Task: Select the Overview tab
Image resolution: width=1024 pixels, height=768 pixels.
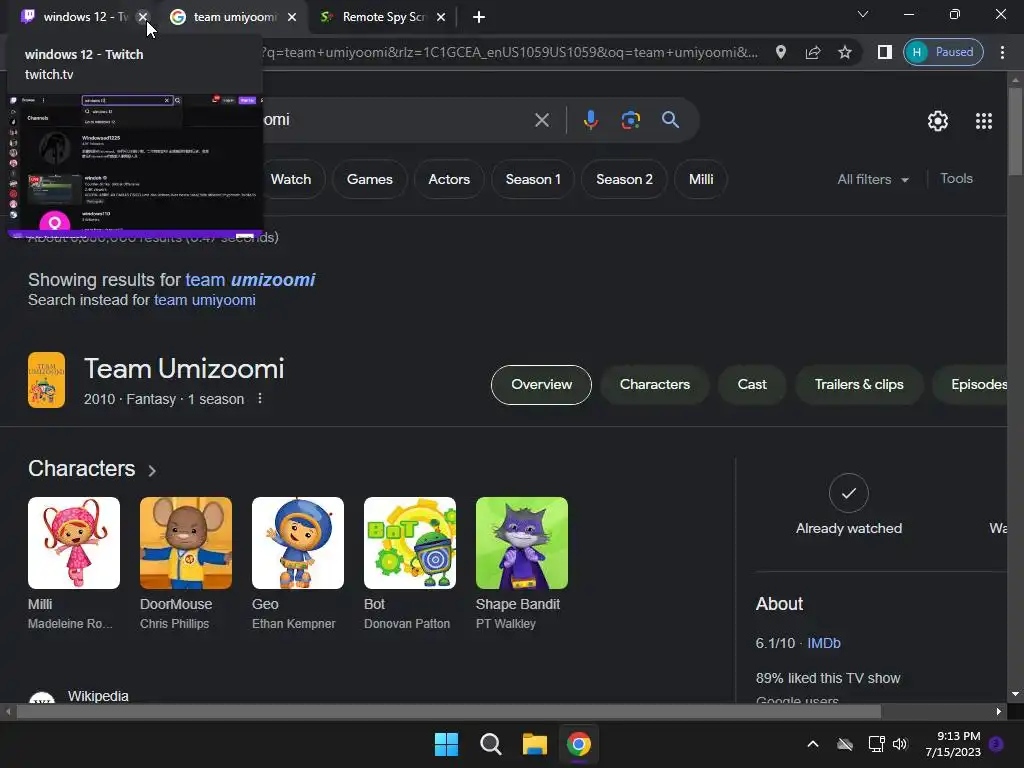Action: click(x=541, y=385)
